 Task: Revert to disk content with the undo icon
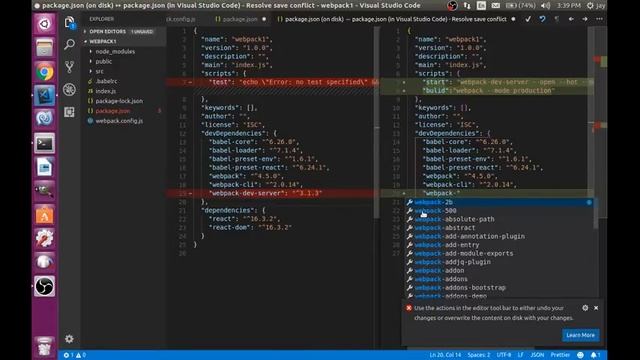pos(542,19)
